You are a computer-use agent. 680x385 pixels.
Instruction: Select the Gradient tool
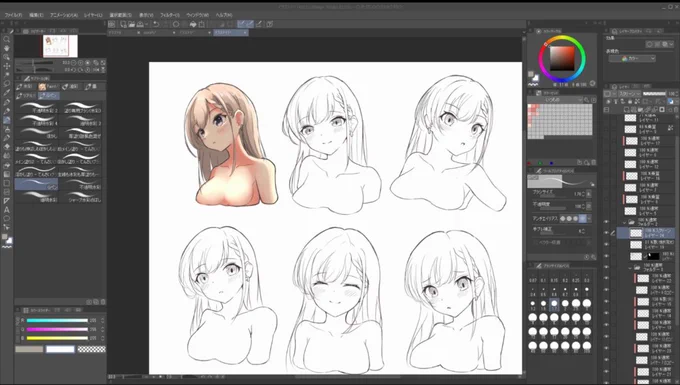coord(7,174)
